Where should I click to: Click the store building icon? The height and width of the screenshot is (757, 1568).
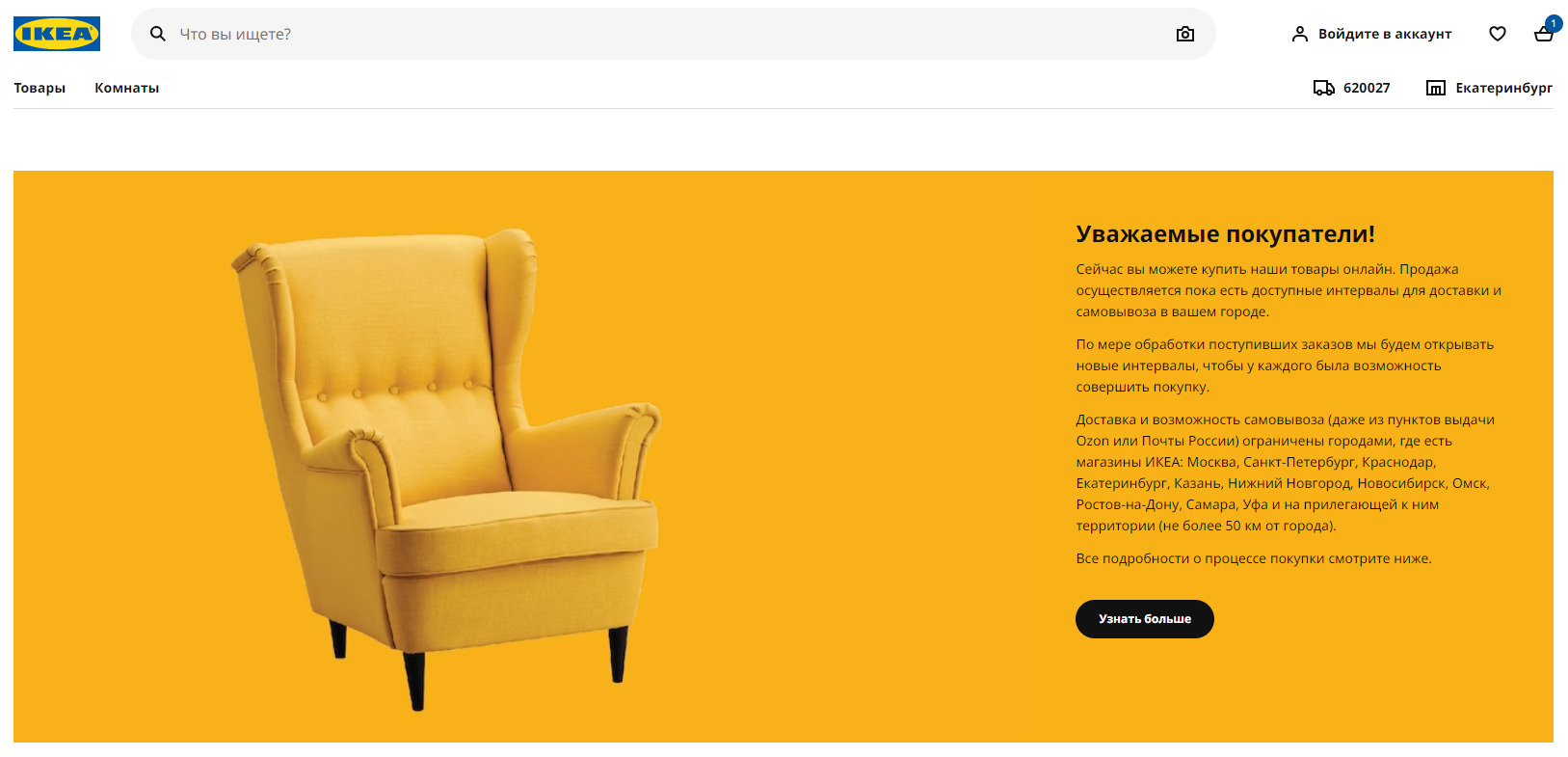pos(1436,88)
